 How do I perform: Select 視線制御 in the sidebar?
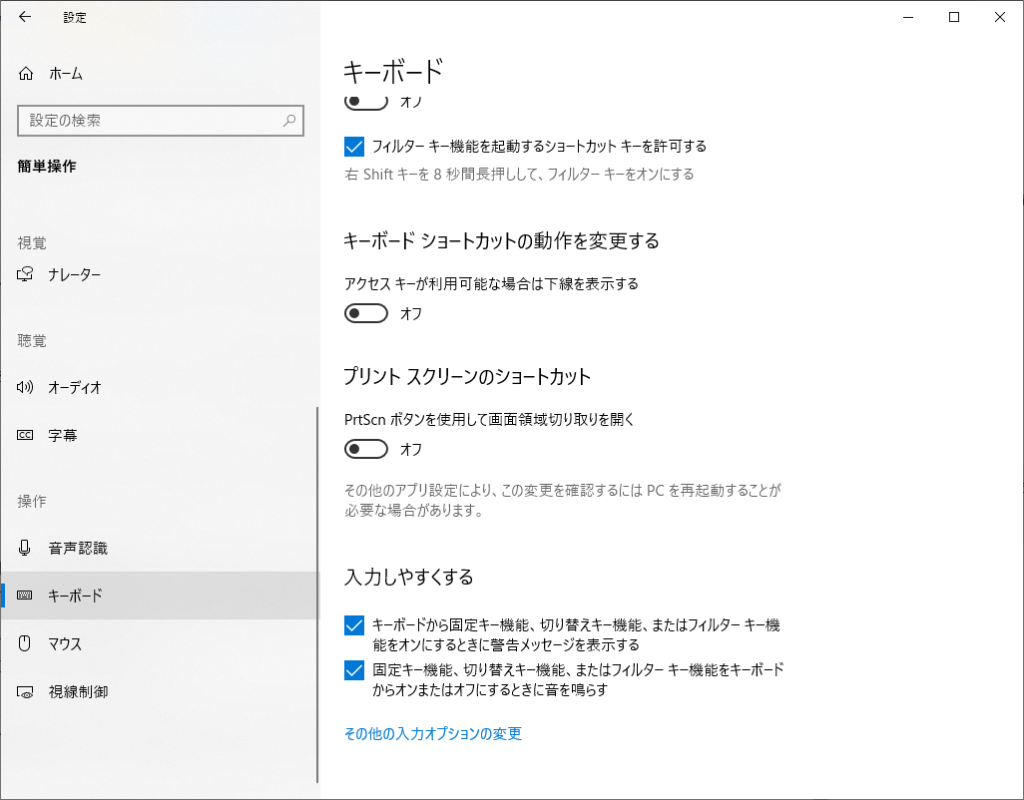pyautogui.click(x=160, y=692)
